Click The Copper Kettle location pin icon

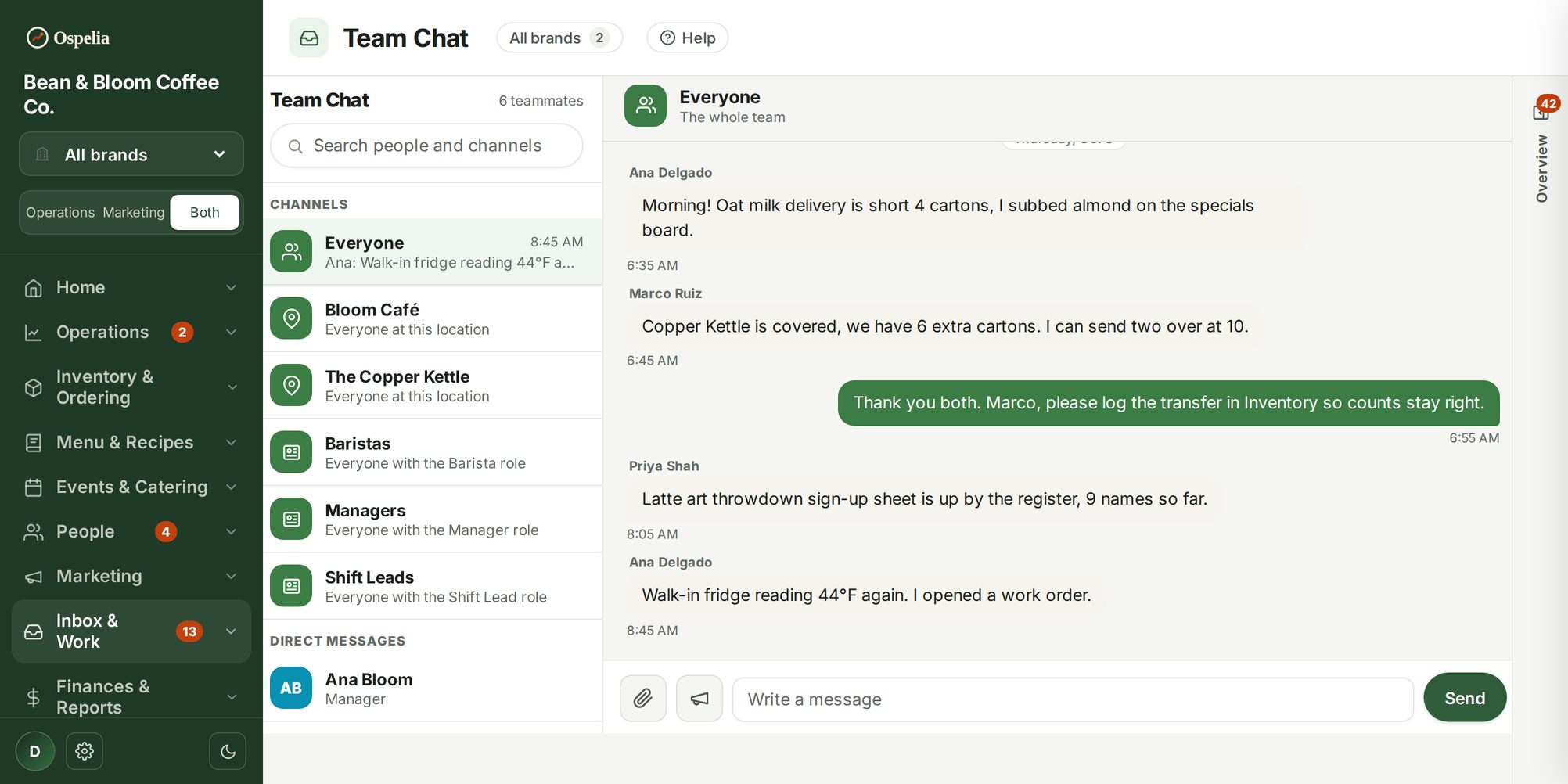click(291, 385)
